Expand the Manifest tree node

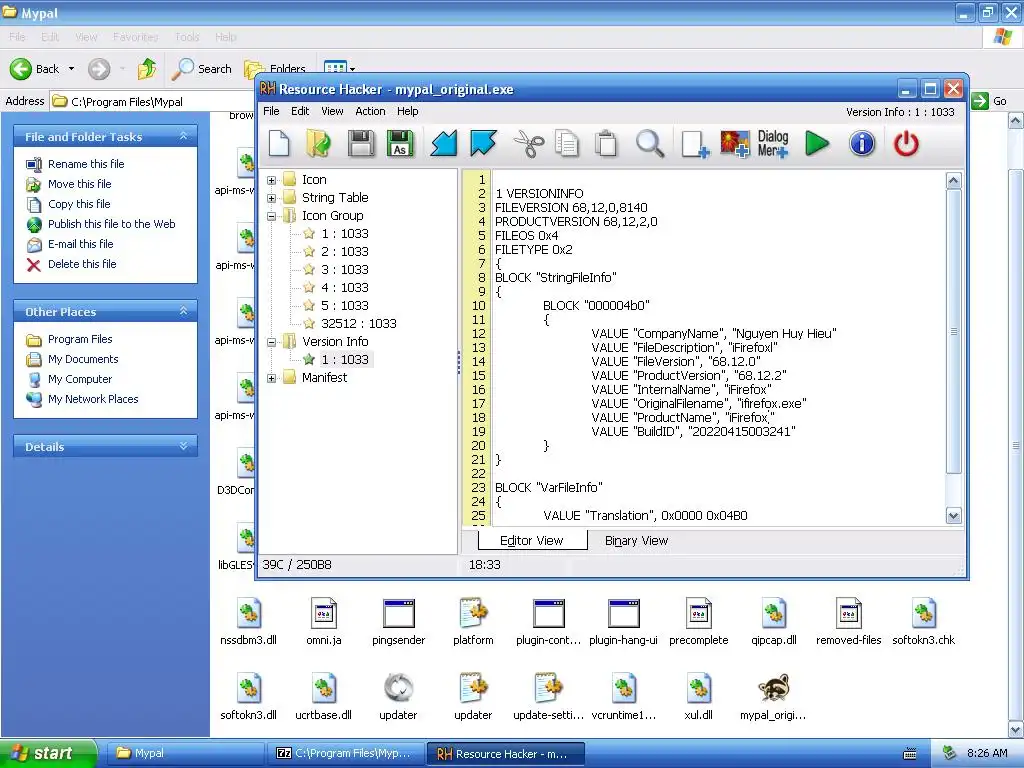(272, 378)
